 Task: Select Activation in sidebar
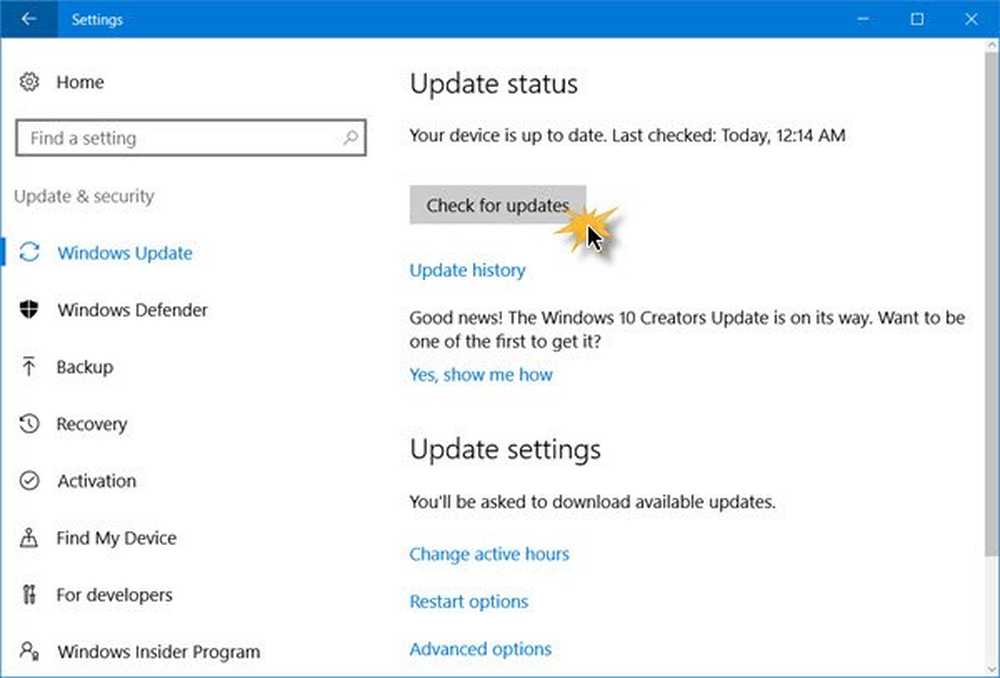97,480
